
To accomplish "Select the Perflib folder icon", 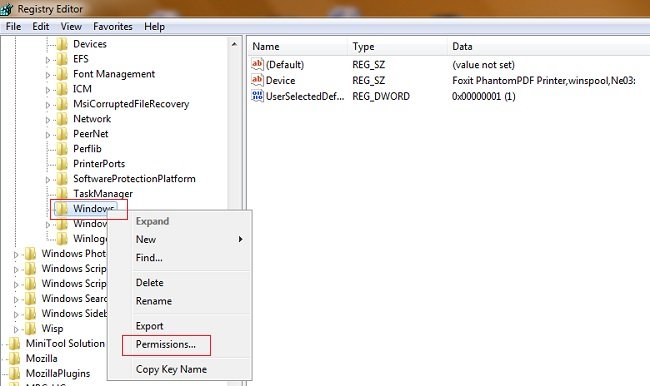I will 62,148.
